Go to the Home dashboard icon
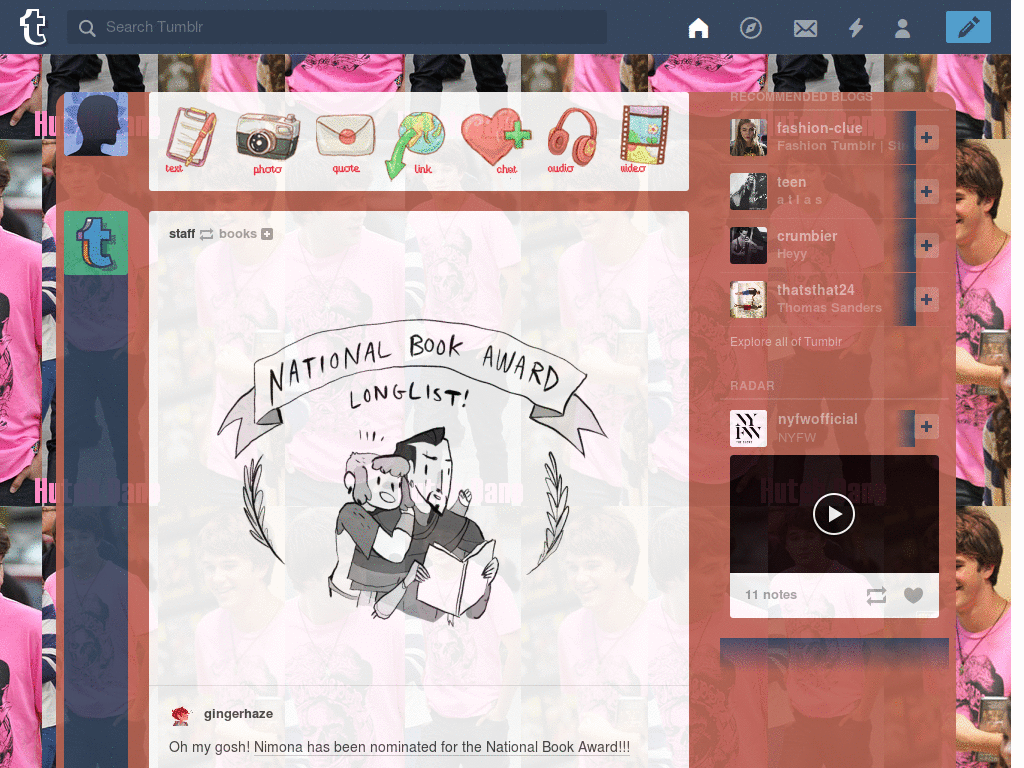The image size is (1024, 768). pyautogui.click(x=698, y=27)
